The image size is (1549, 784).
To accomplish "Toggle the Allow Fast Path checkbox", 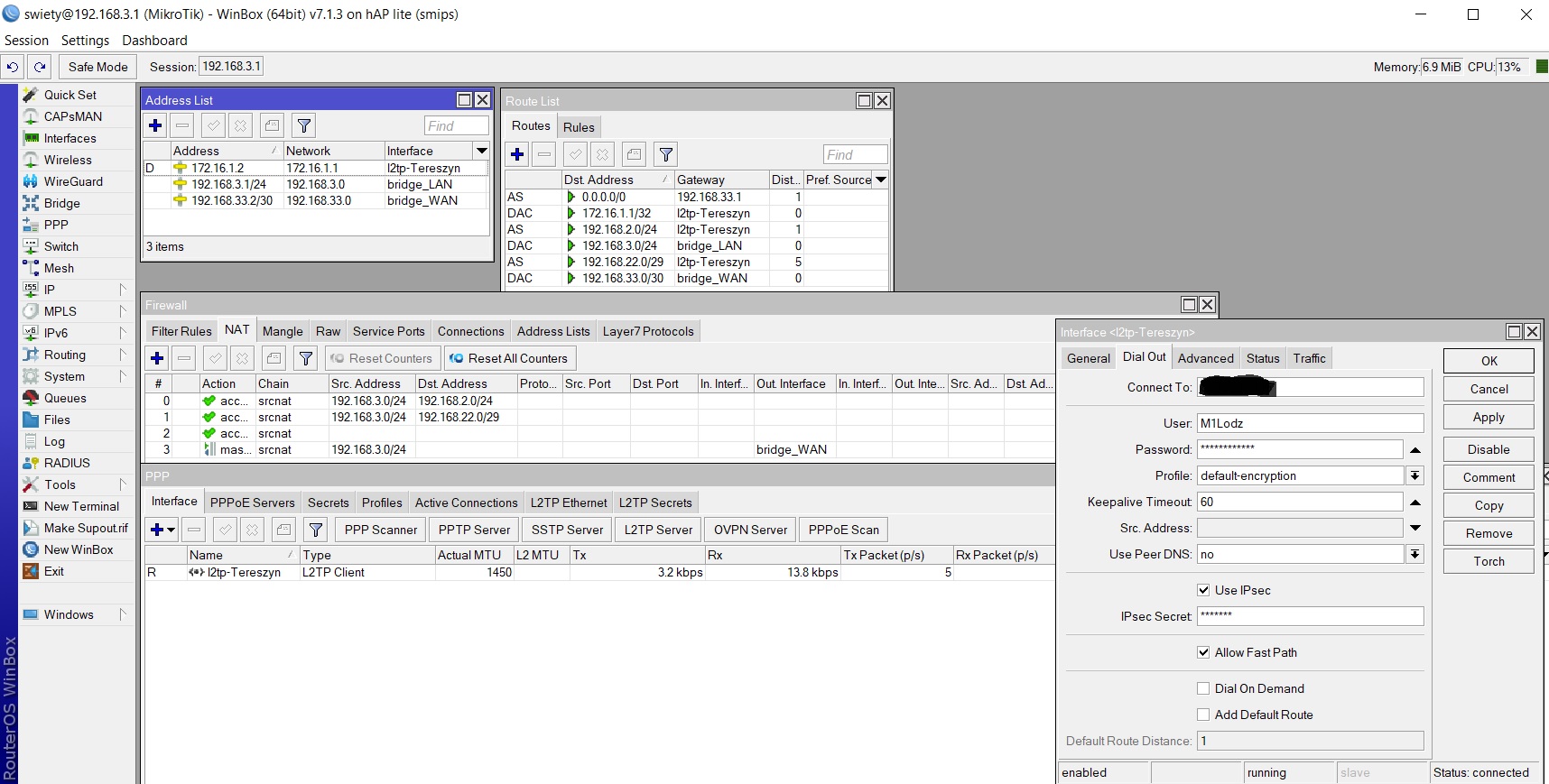I will pyautogui.click(x=1203, y=652).
